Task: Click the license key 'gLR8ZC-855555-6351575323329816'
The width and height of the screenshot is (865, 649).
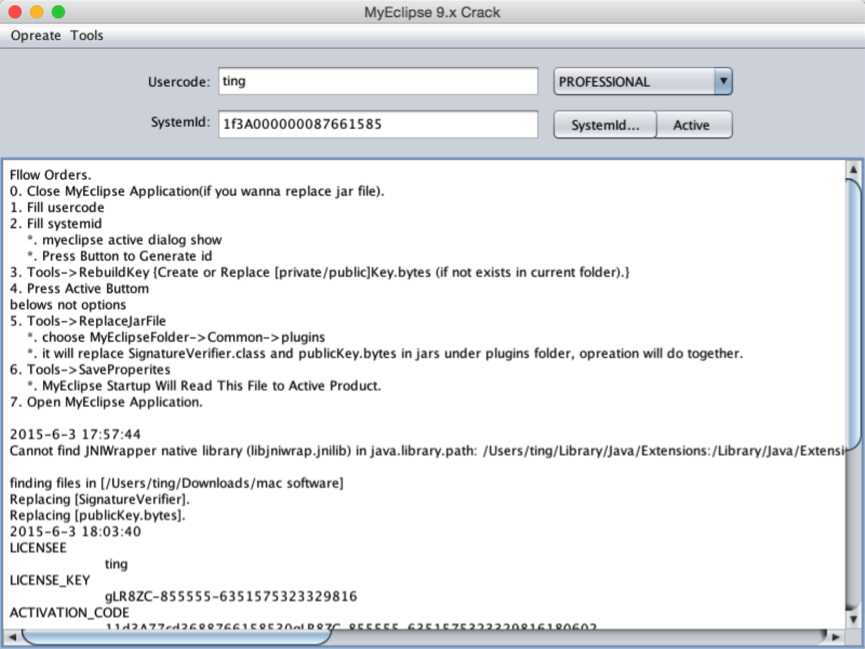Action: coord(231,597)
